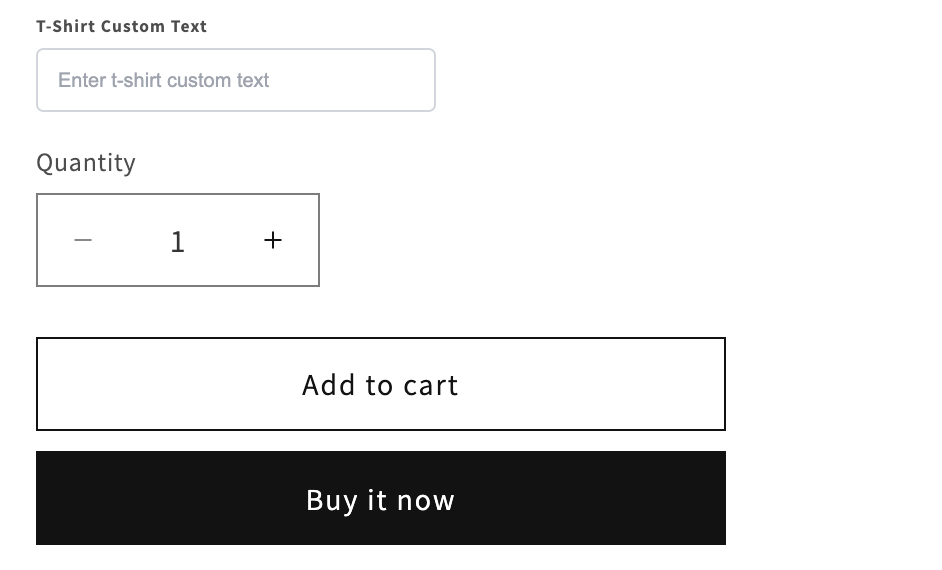The width and height of the screenshot is (942, 570).
Task: Select the 'Enter t-shirt custom text' placeholder box
Action: [236, 80]
